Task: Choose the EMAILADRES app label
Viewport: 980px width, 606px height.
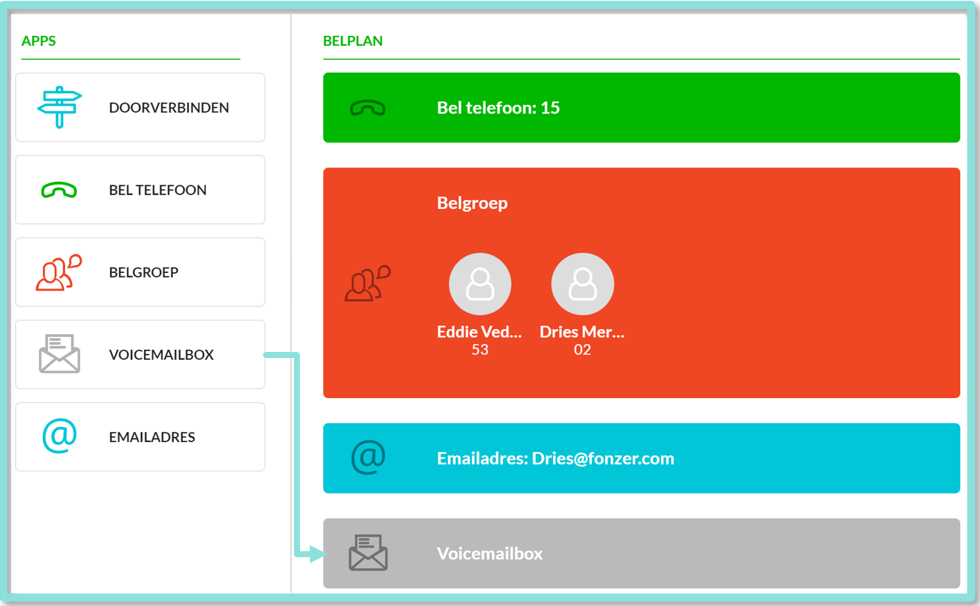Action: (x=152, y=437)
